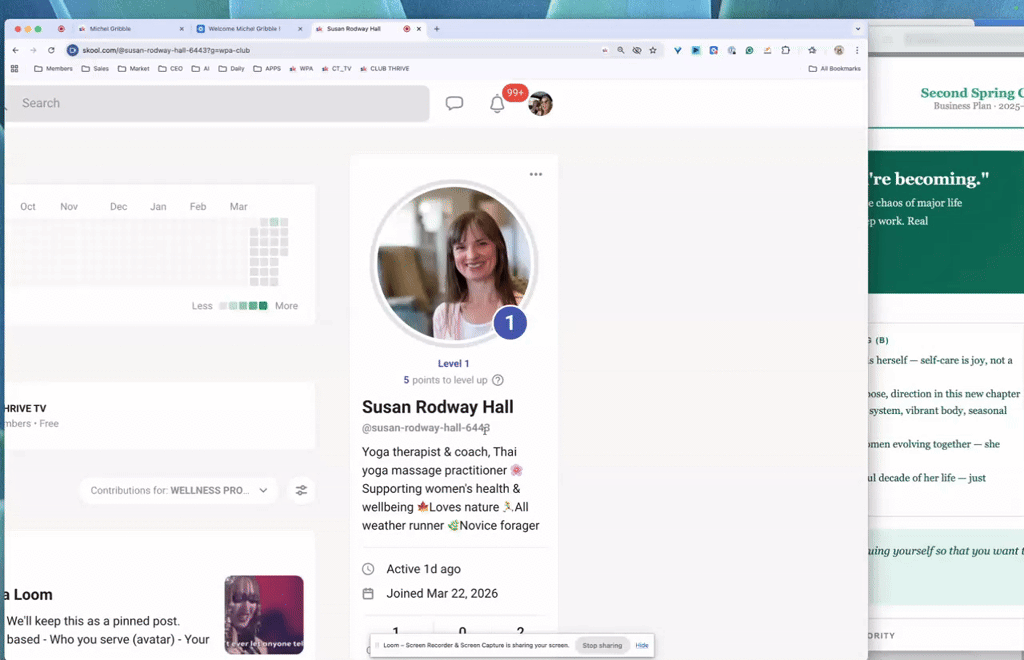Open the CEO bookmark folder
The image size is (1024, 660).
(x=170, y=69)
